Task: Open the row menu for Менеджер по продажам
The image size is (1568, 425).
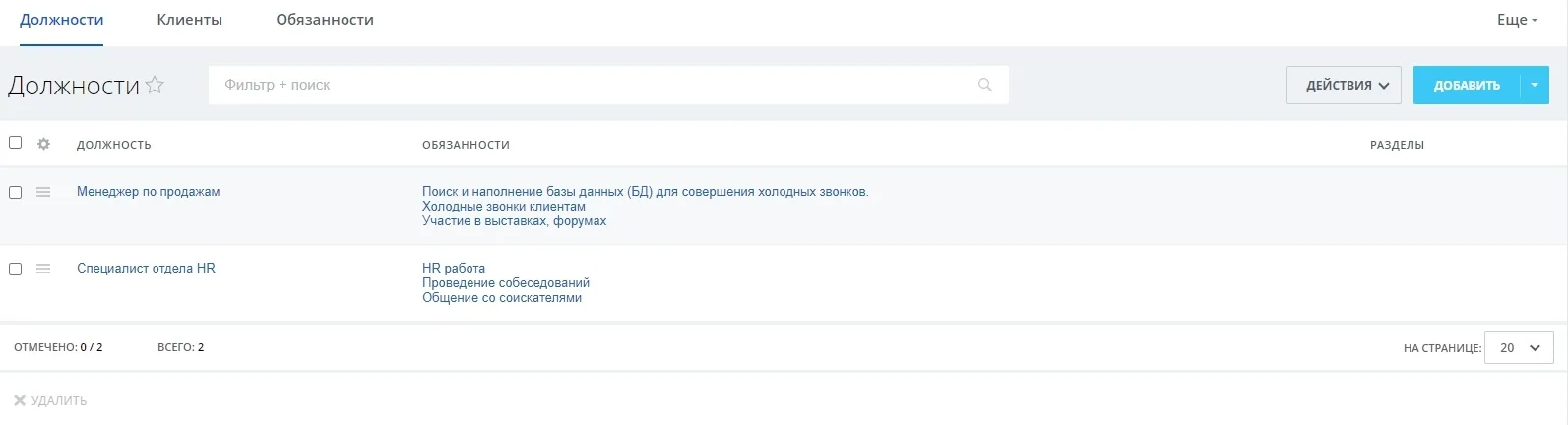Action: click(43, 192)
